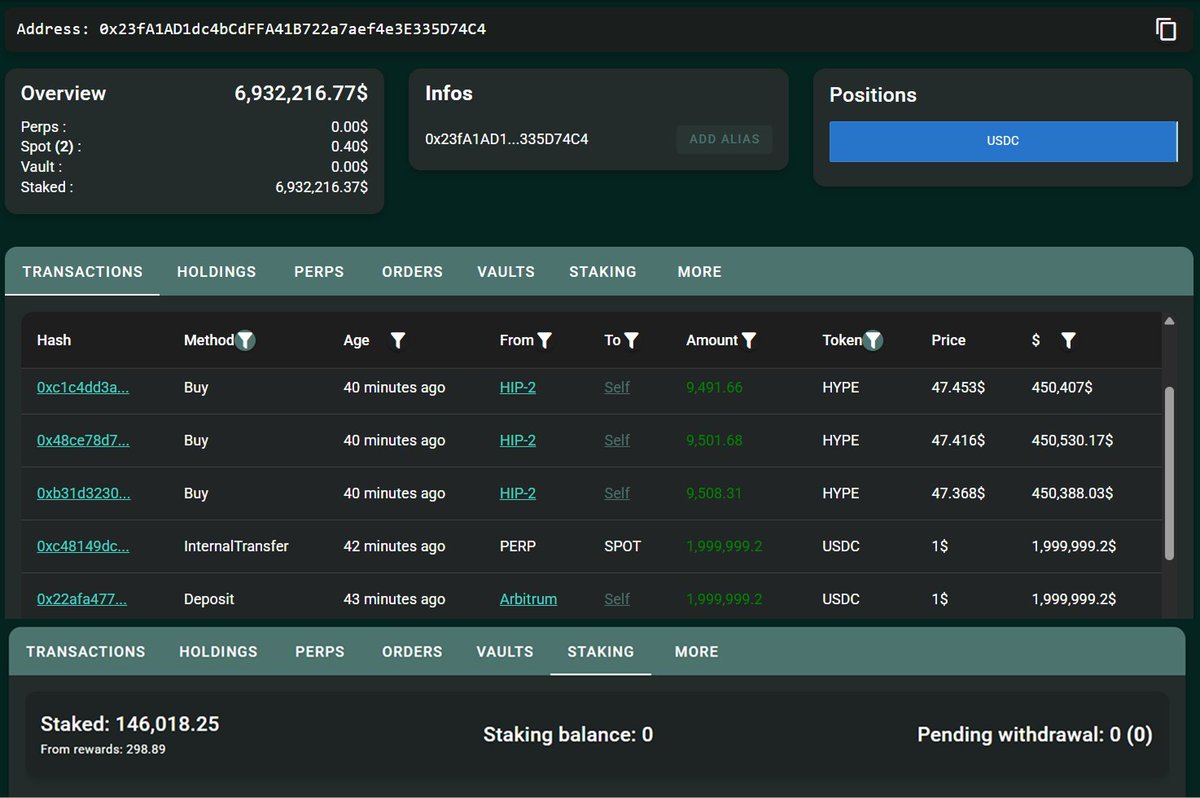Click the transactions table vertical scrollbar

click(1169, 473)
